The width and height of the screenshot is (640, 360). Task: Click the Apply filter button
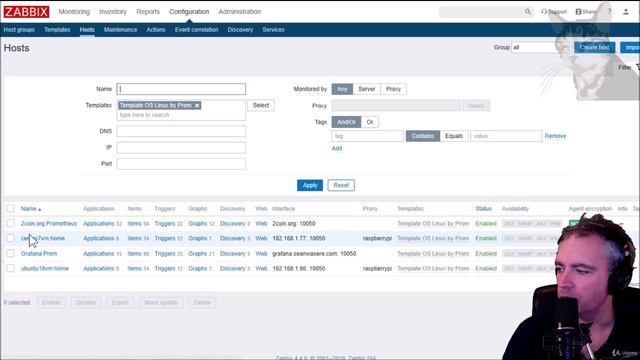(x=310, y=185)
